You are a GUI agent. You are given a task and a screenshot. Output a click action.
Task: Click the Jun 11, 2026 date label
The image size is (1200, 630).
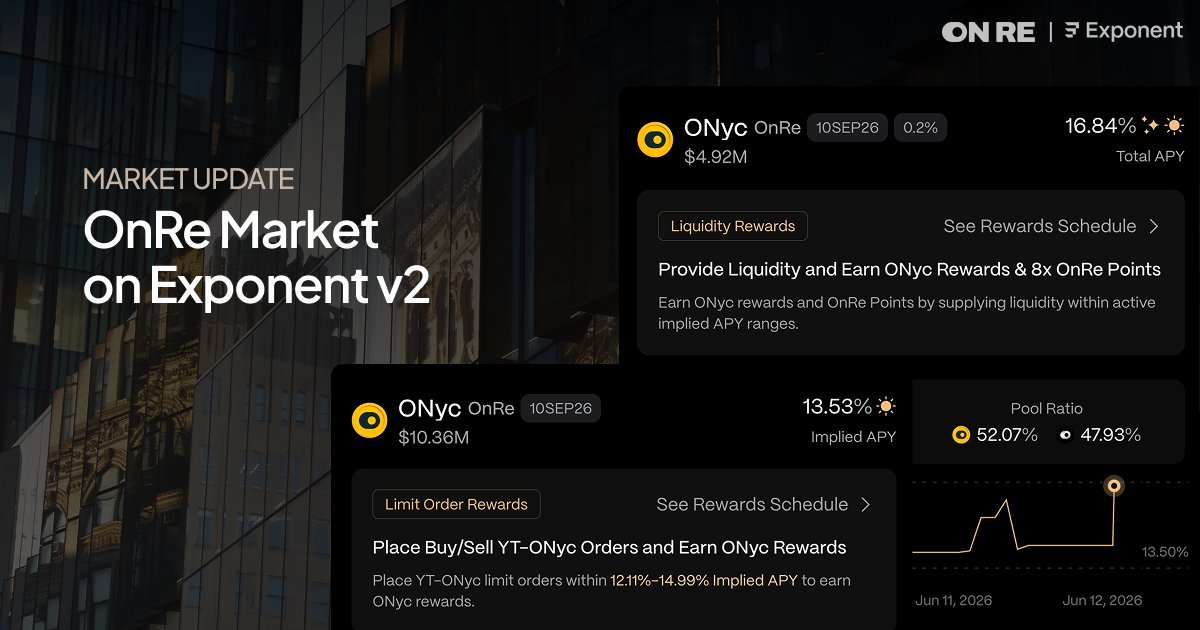953,600
